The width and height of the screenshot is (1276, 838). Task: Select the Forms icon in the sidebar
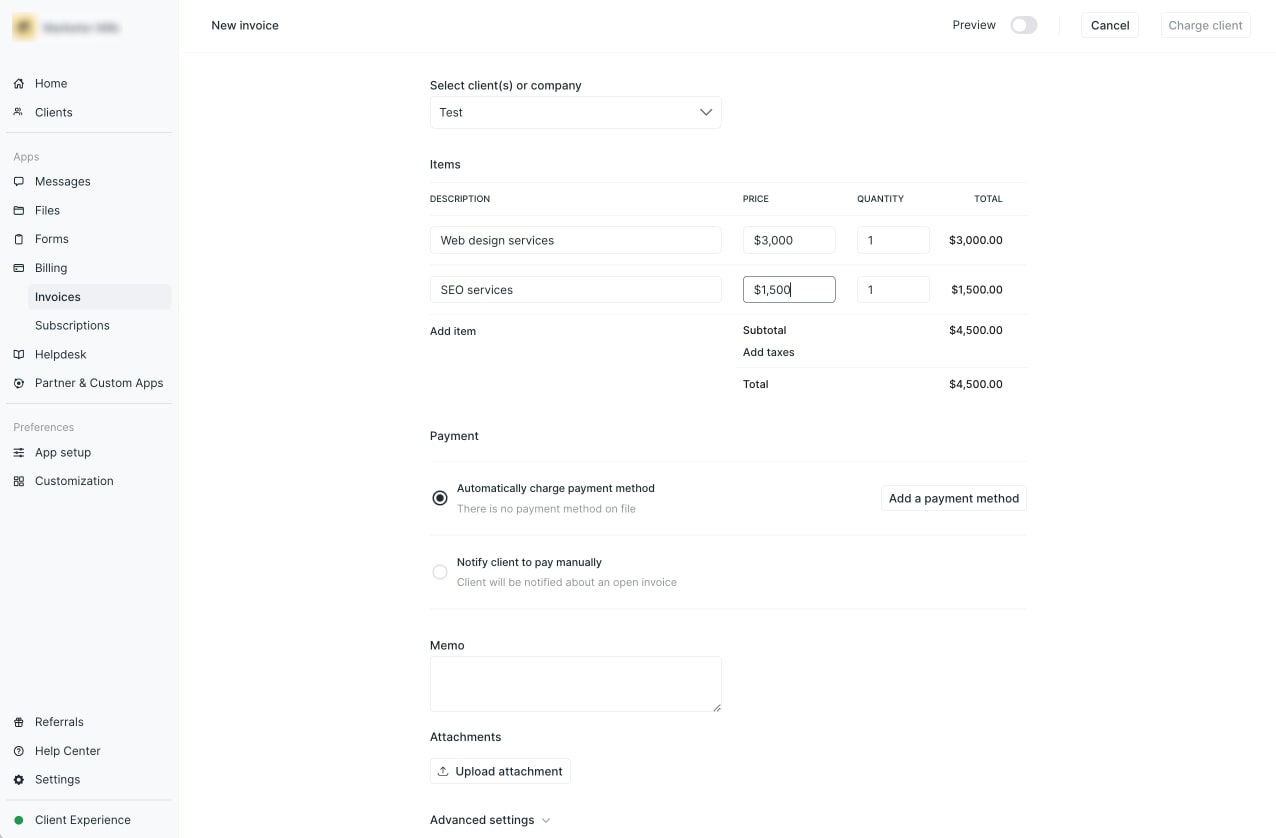click(20, 239)
